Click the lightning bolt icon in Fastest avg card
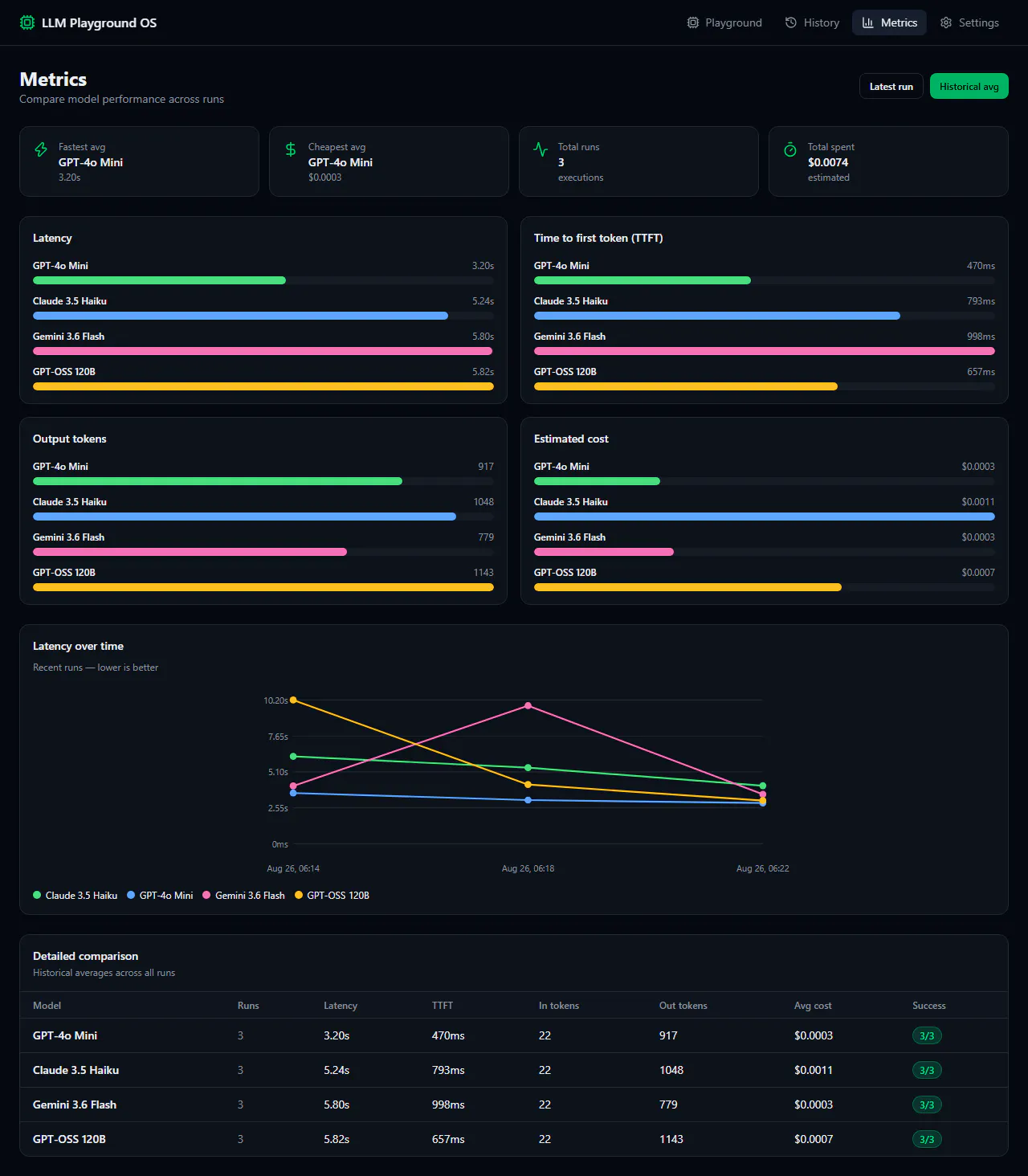Viewport: 1028px width, 1176px height. click(x=41, y=149)
